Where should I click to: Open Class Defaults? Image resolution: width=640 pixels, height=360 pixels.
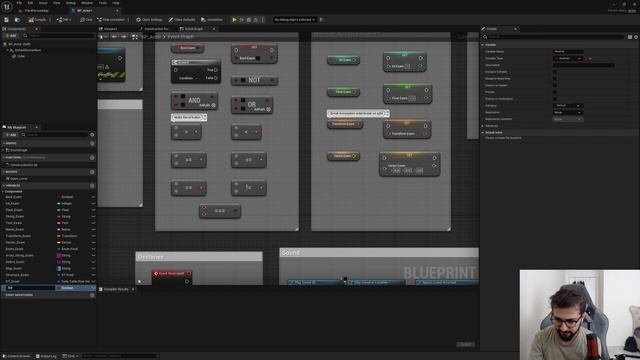182,20
